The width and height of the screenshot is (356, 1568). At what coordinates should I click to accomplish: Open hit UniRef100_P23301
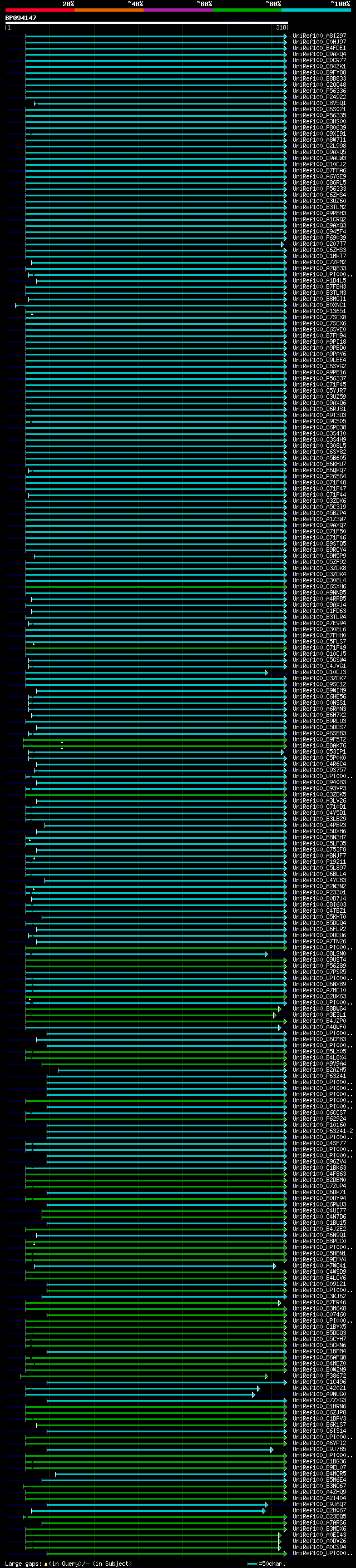319,892
